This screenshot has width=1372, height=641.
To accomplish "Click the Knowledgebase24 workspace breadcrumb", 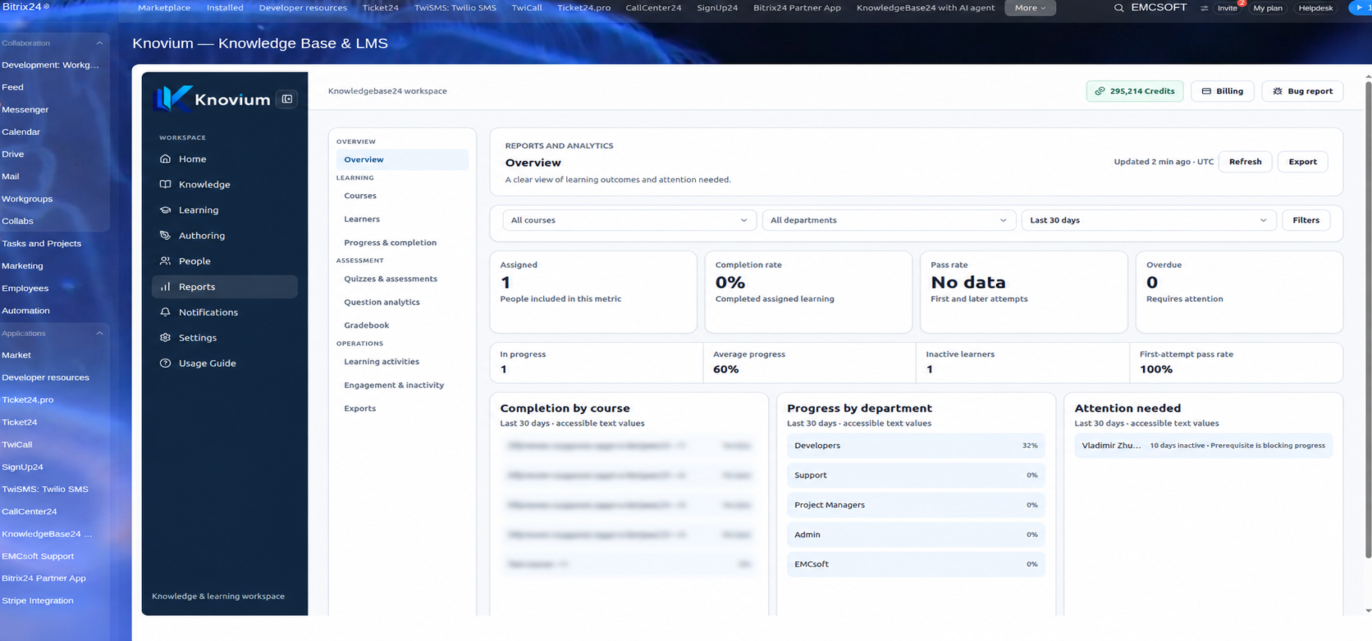I will pyautogui.click(x=387, y=91).
